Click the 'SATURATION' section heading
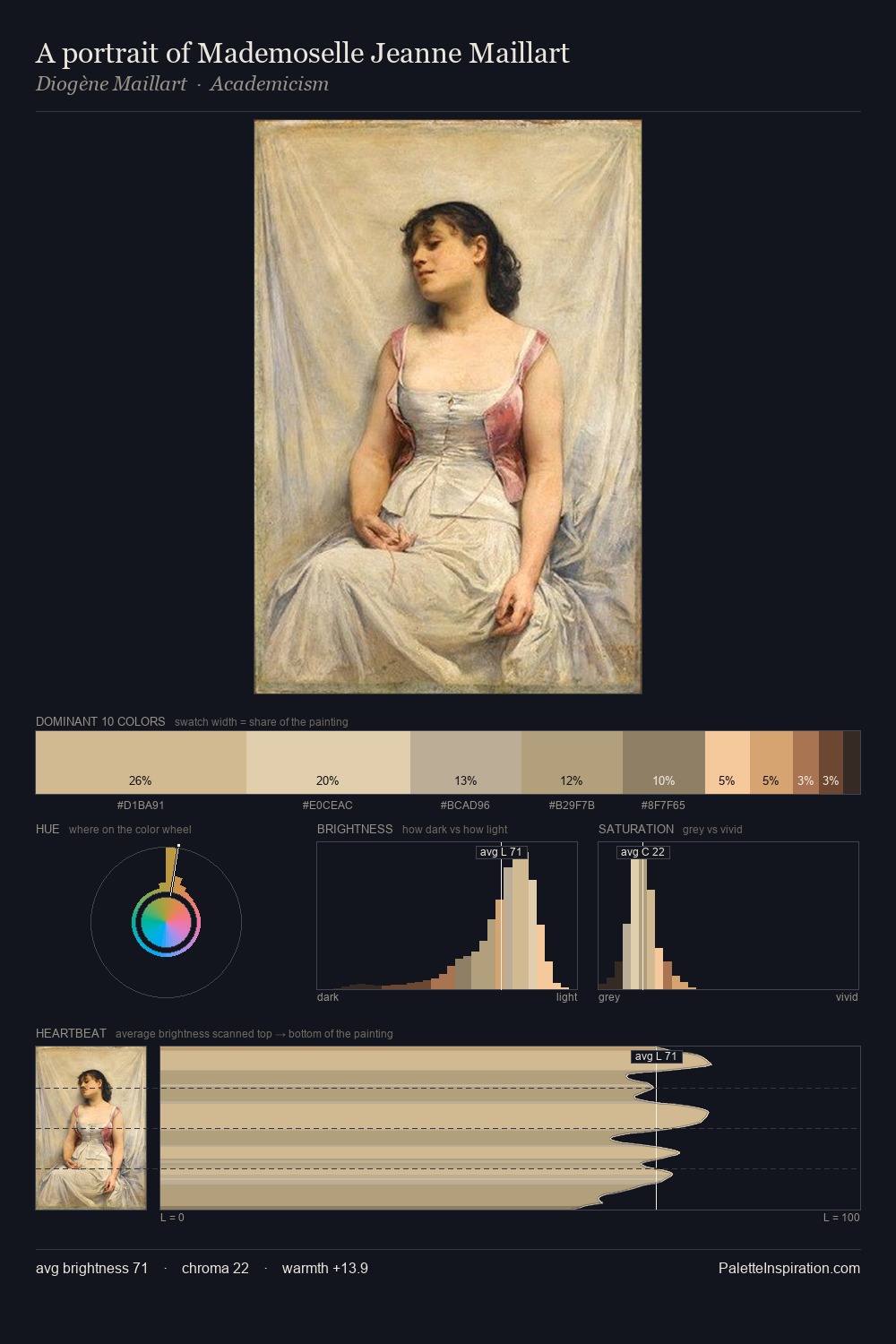The width and height of the screenshot is (896, 1344). [x=636, y=829]
